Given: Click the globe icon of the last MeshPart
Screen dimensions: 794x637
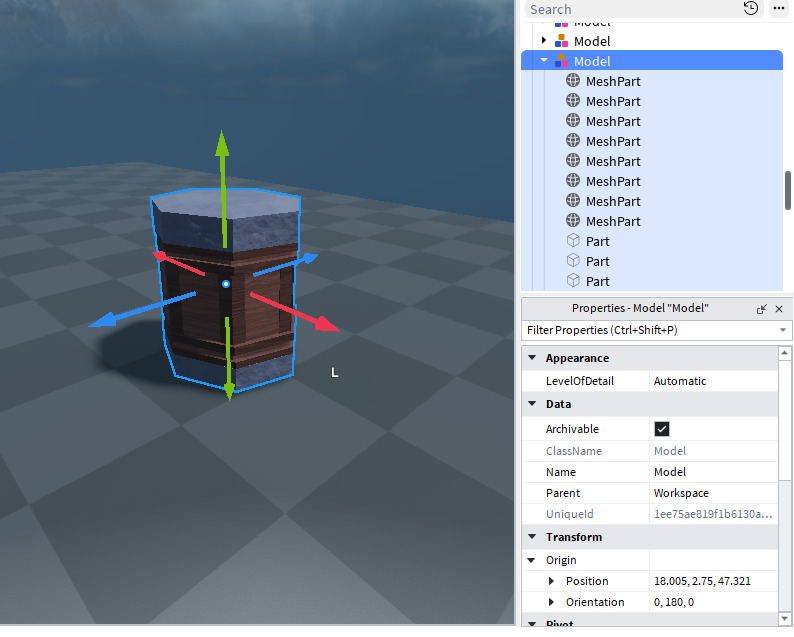Looking at the screenshot, I should (x=573, y=220).
